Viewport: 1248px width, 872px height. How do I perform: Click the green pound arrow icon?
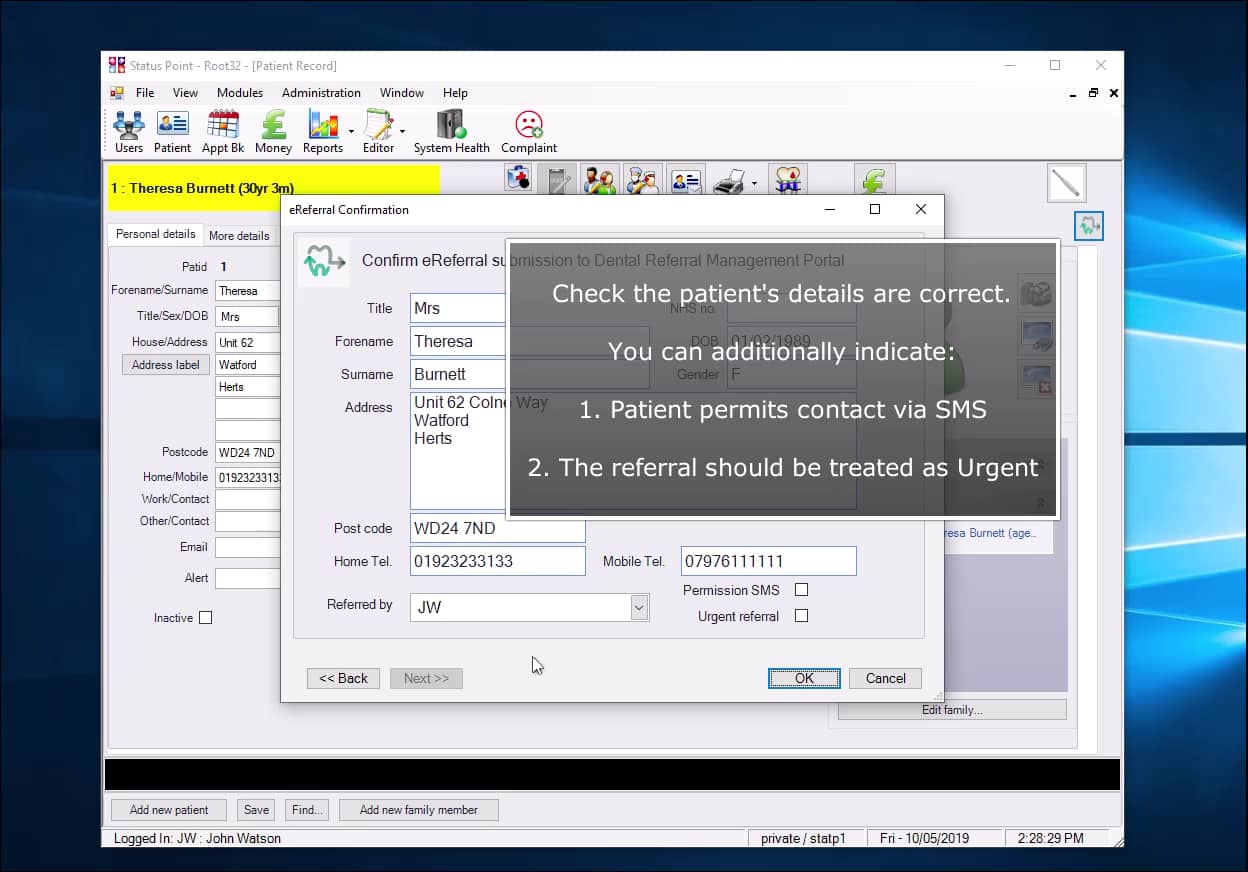pyautogui.click(x=874, y=180)
